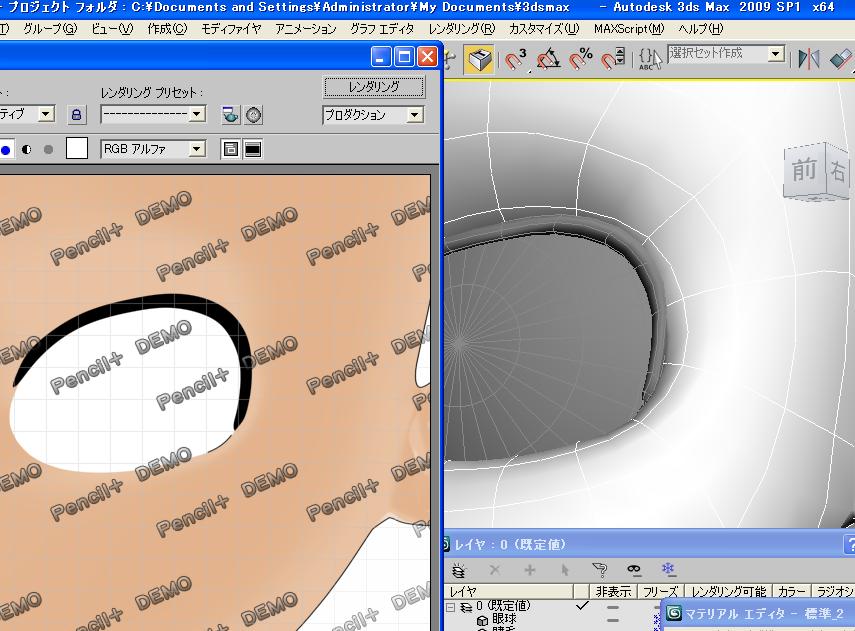Toggle current layer checkmark for 0 (既定値)

click(x=582, y=605)
